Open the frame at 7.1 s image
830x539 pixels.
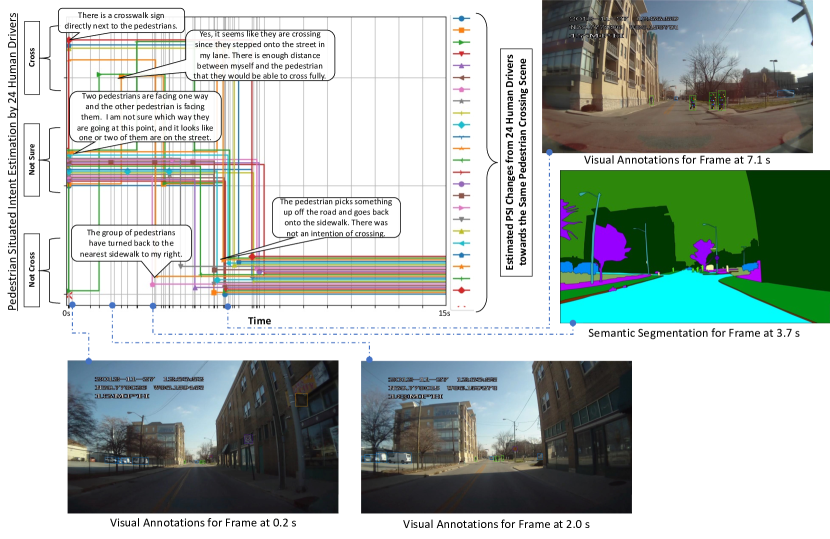677,76
